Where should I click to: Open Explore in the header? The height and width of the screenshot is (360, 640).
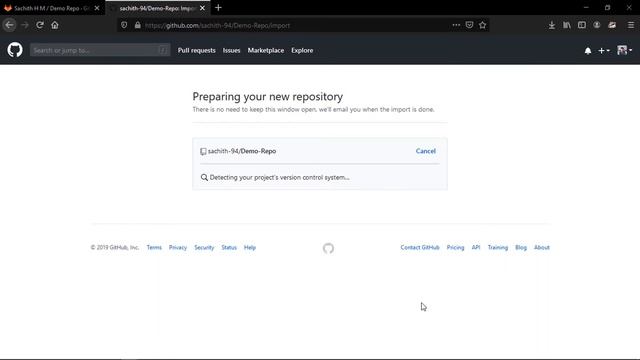coord(302,50)
